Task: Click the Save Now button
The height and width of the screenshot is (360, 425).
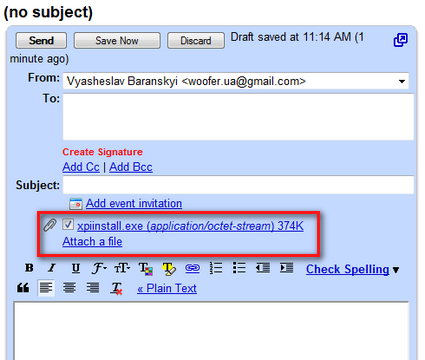Action: coord(117,41)
